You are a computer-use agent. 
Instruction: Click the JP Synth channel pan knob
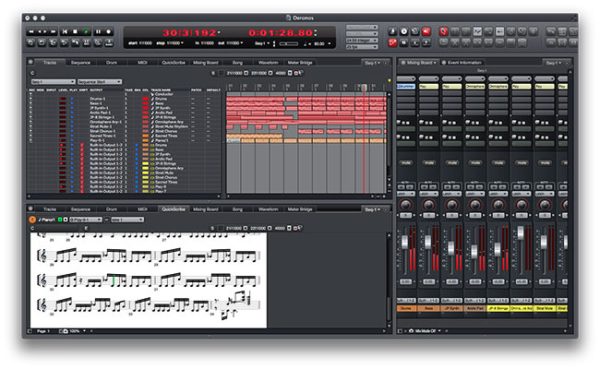[x=452, y=205]
